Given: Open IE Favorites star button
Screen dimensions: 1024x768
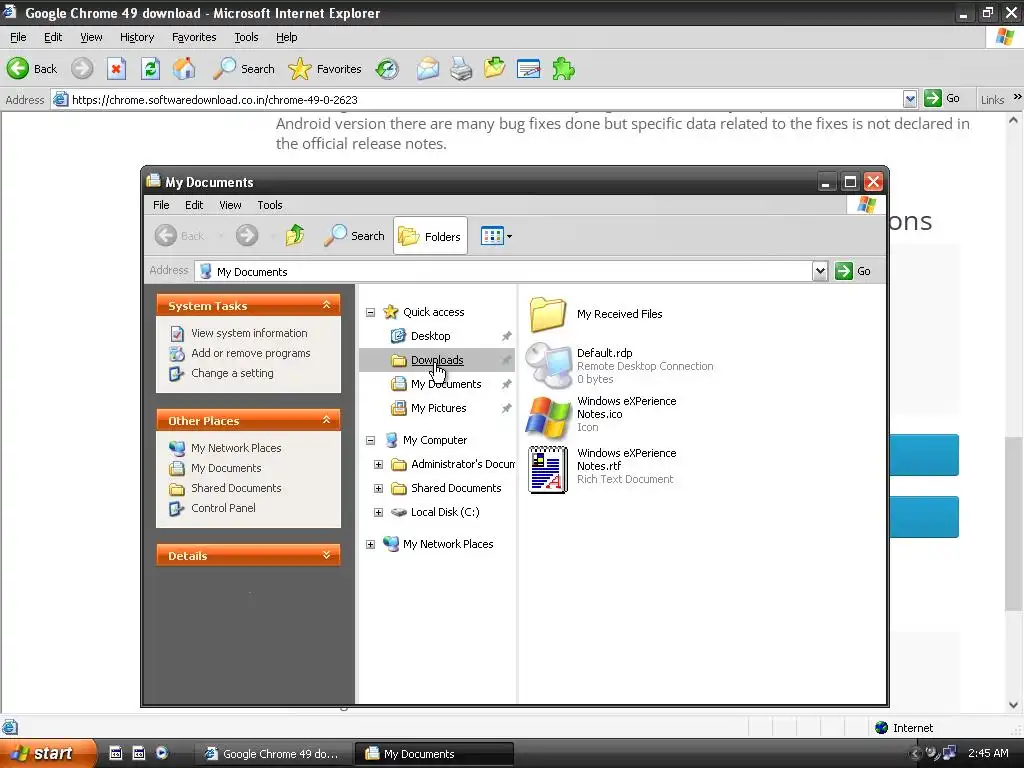Looking at the screenshot, I should coord(325,69).
